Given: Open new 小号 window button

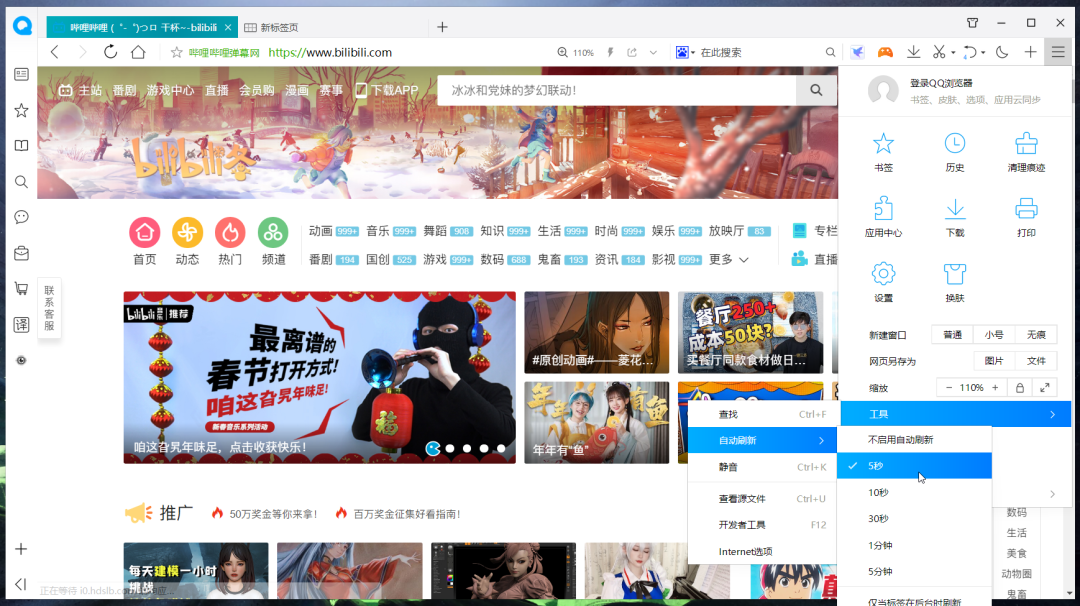Looking at the screenshot, I should (994, 335).
